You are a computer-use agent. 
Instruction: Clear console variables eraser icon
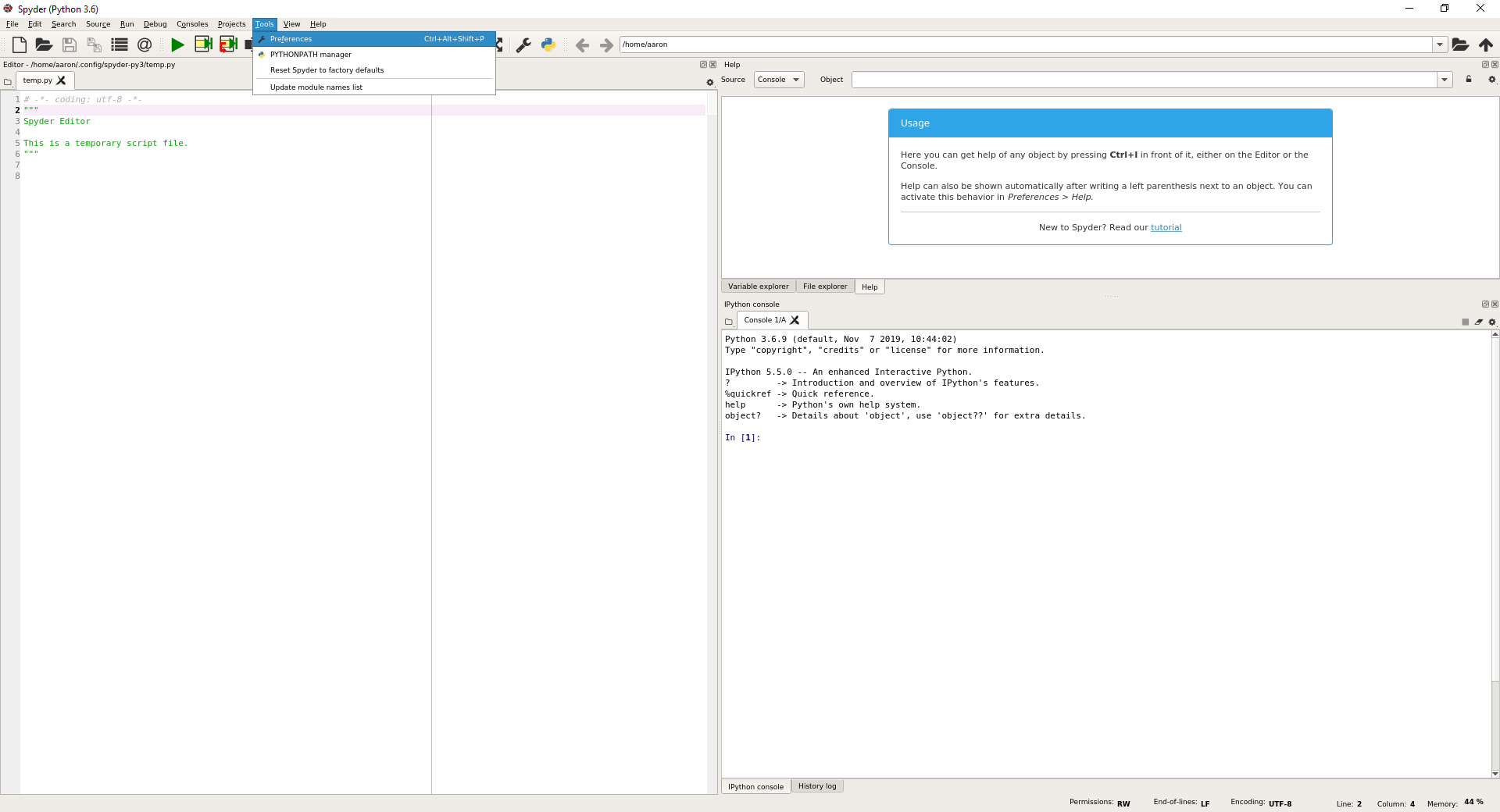tap(1479, 322)
